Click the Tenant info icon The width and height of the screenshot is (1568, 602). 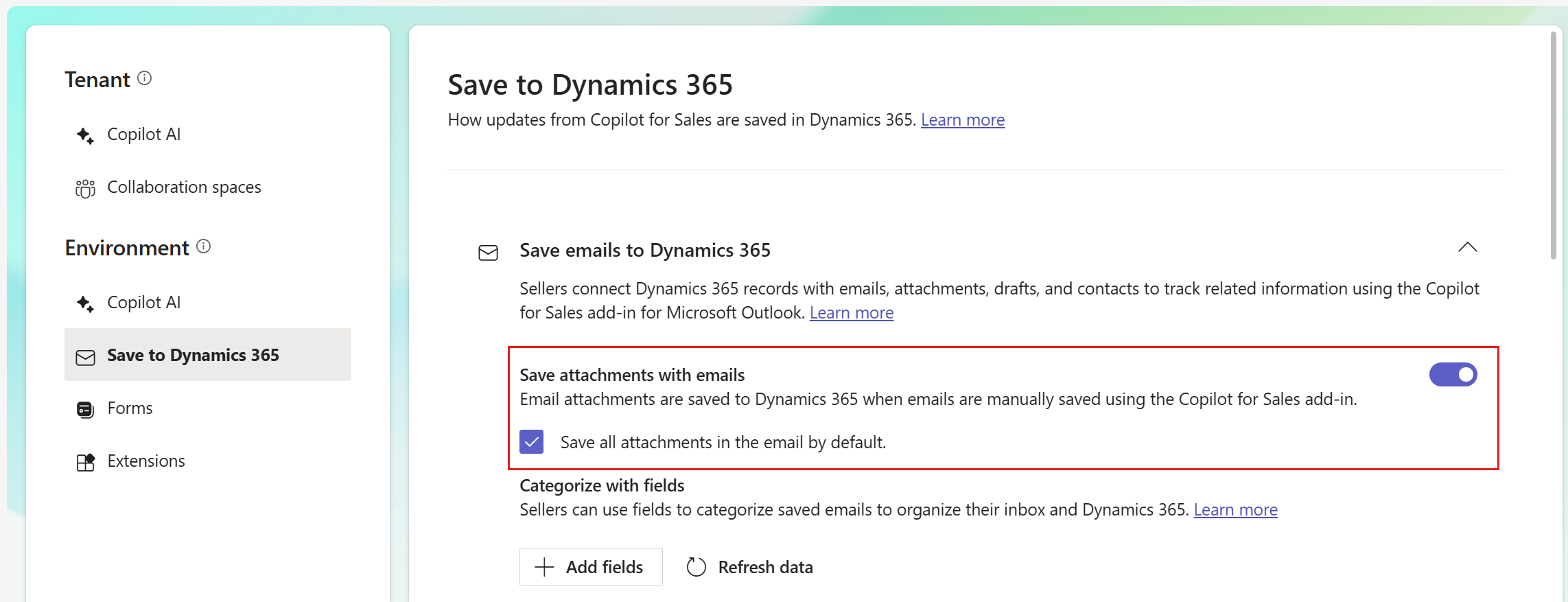click(144, 78)
